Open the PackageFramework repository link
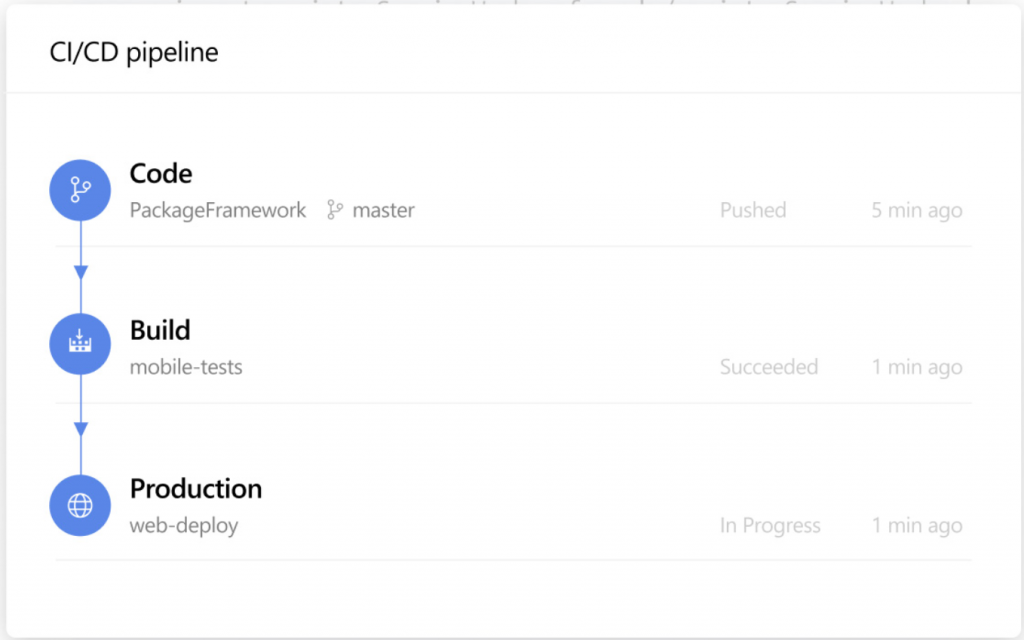The image size is (1024, 640). (217, 210)
